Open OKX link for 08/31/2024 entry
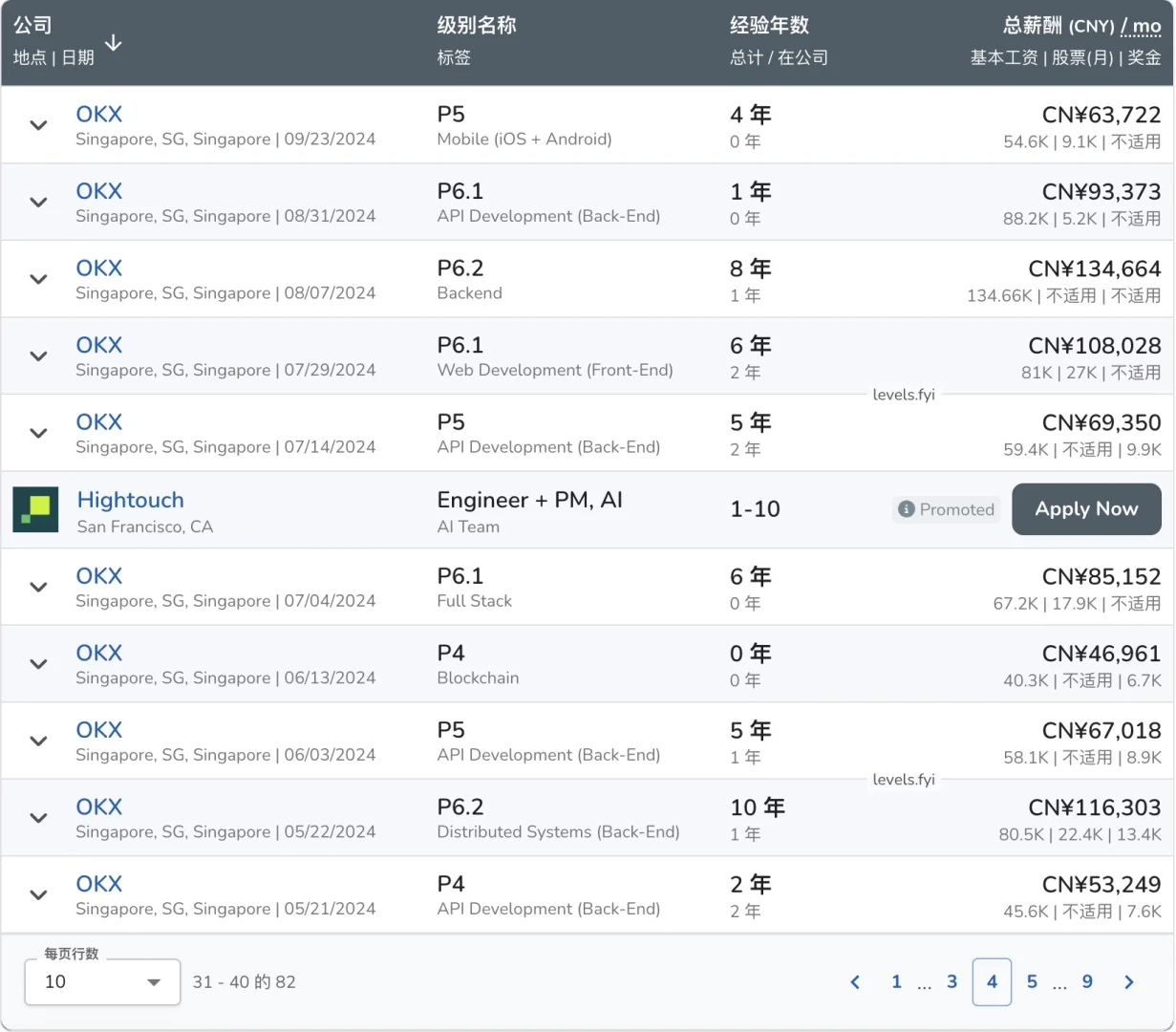This screenshot has width=1176, height=1032. coord(99,191)
